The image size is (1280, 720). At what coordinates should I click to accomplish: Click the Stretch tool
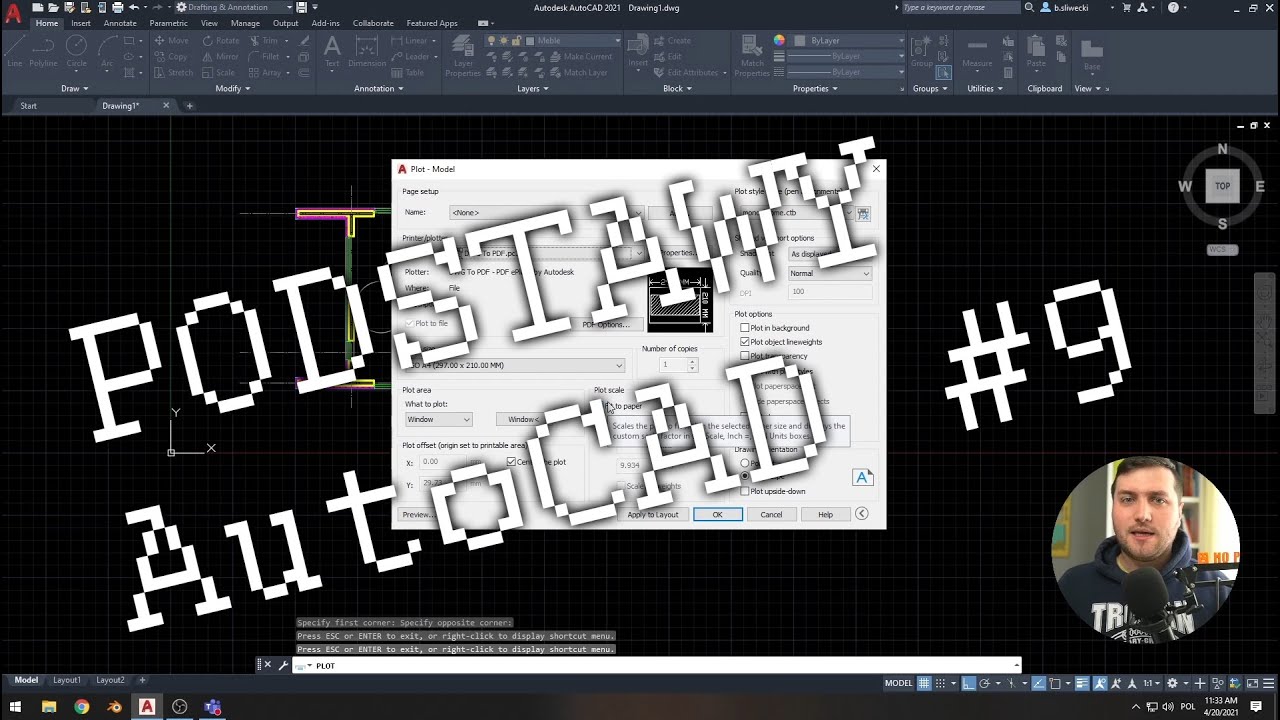tap(173, 73)
